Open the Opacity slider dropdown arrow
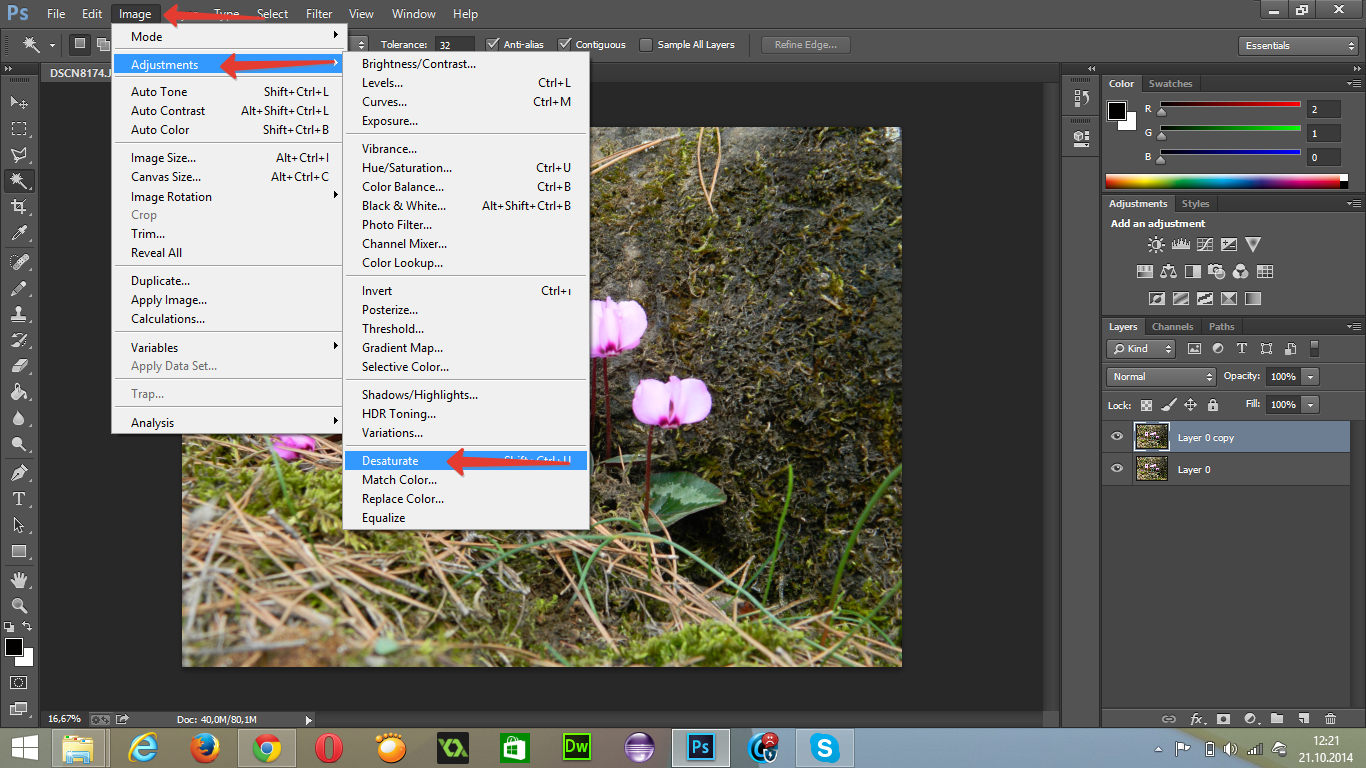This screenshot has width=1366, height=768. point(1310,377)
